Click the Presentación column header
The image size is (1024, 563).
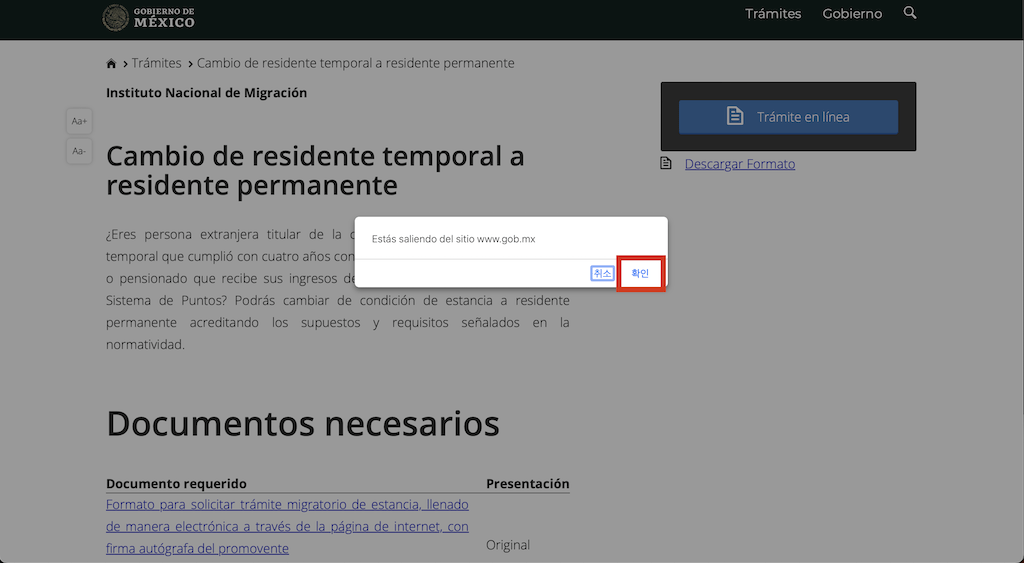click(x=528, y=484)
